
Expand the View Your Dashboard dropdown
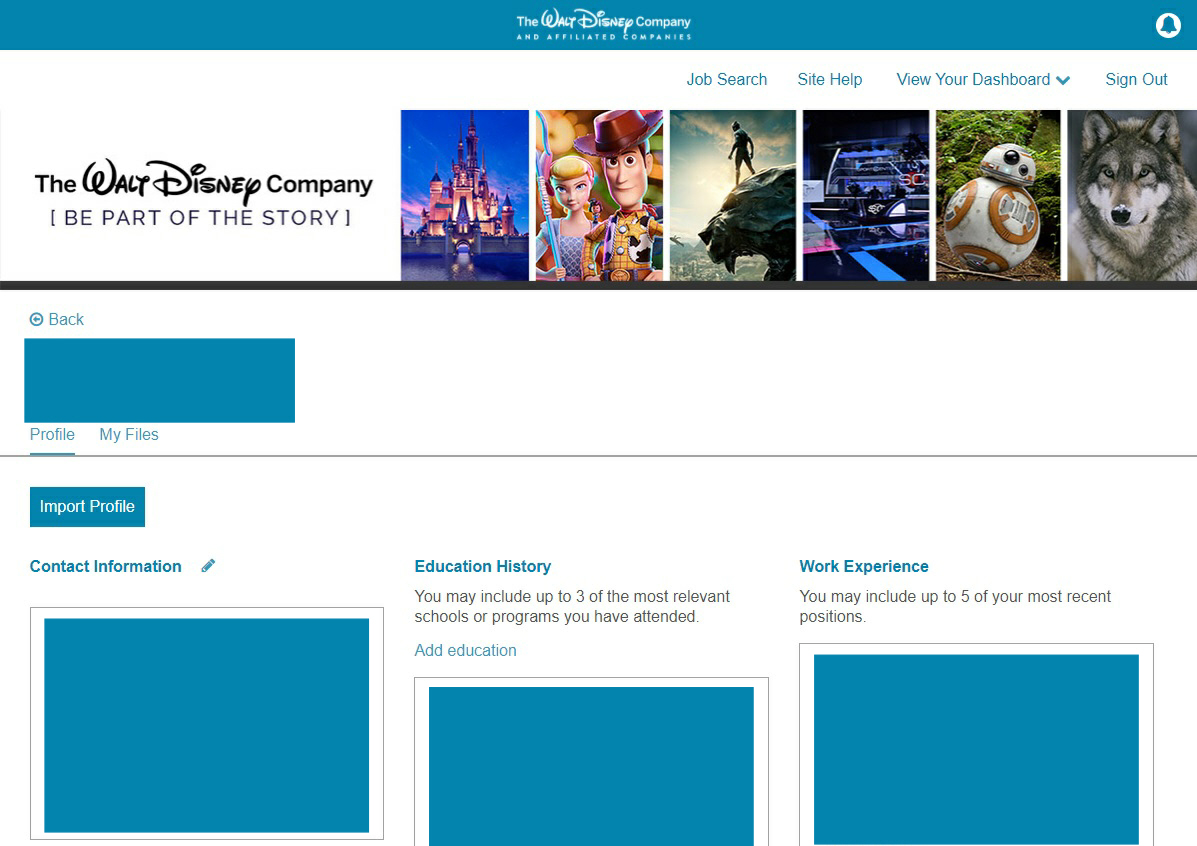[982, 79]
